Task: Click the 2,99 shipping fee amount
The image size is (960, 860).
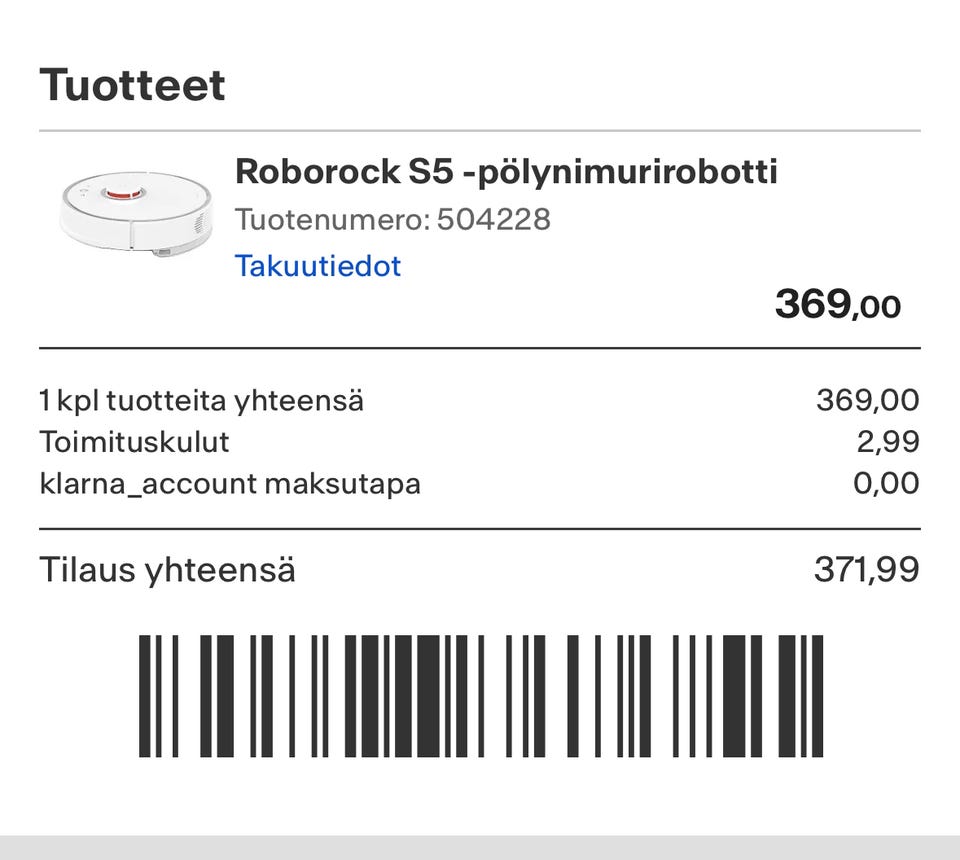Action: (887, 442)
